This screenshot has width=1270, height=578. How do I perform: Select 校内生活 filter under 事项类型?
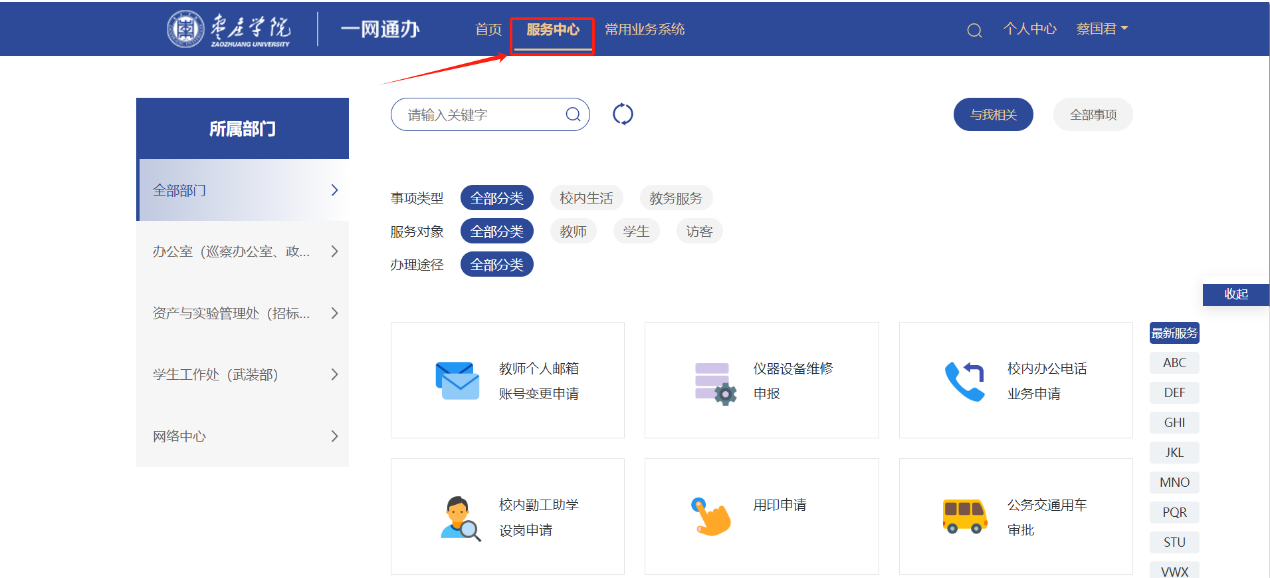pyautogui.click(x=586, y=198)
